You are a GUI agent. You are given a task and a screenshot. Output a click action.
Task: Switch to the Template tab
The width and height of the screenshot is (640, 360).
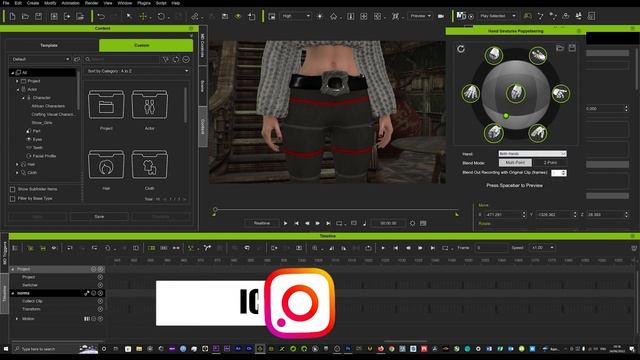coord(49,45)
